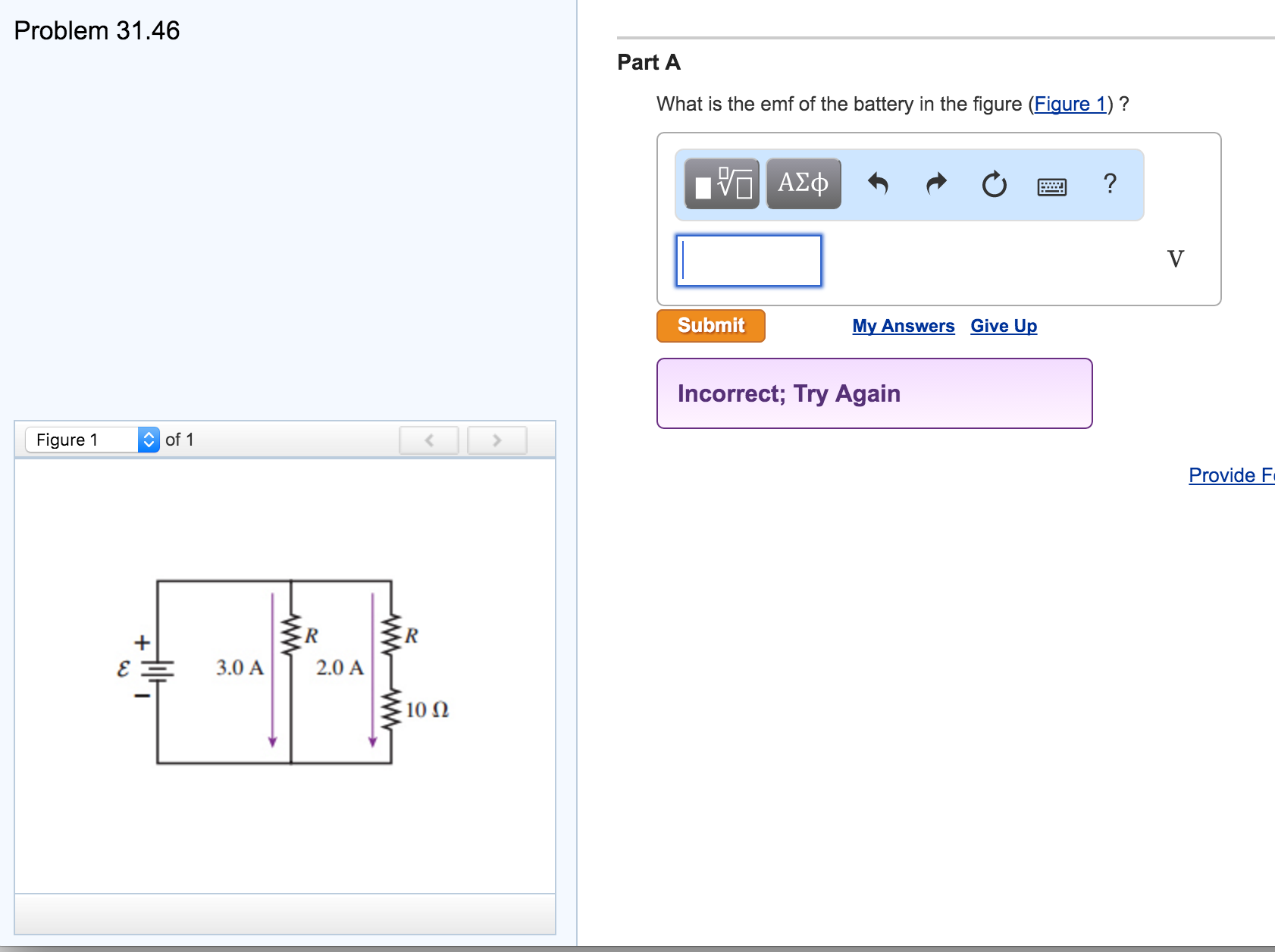Click Give Up
This screenshot has width=1275, height=952.
point(1004,325)
